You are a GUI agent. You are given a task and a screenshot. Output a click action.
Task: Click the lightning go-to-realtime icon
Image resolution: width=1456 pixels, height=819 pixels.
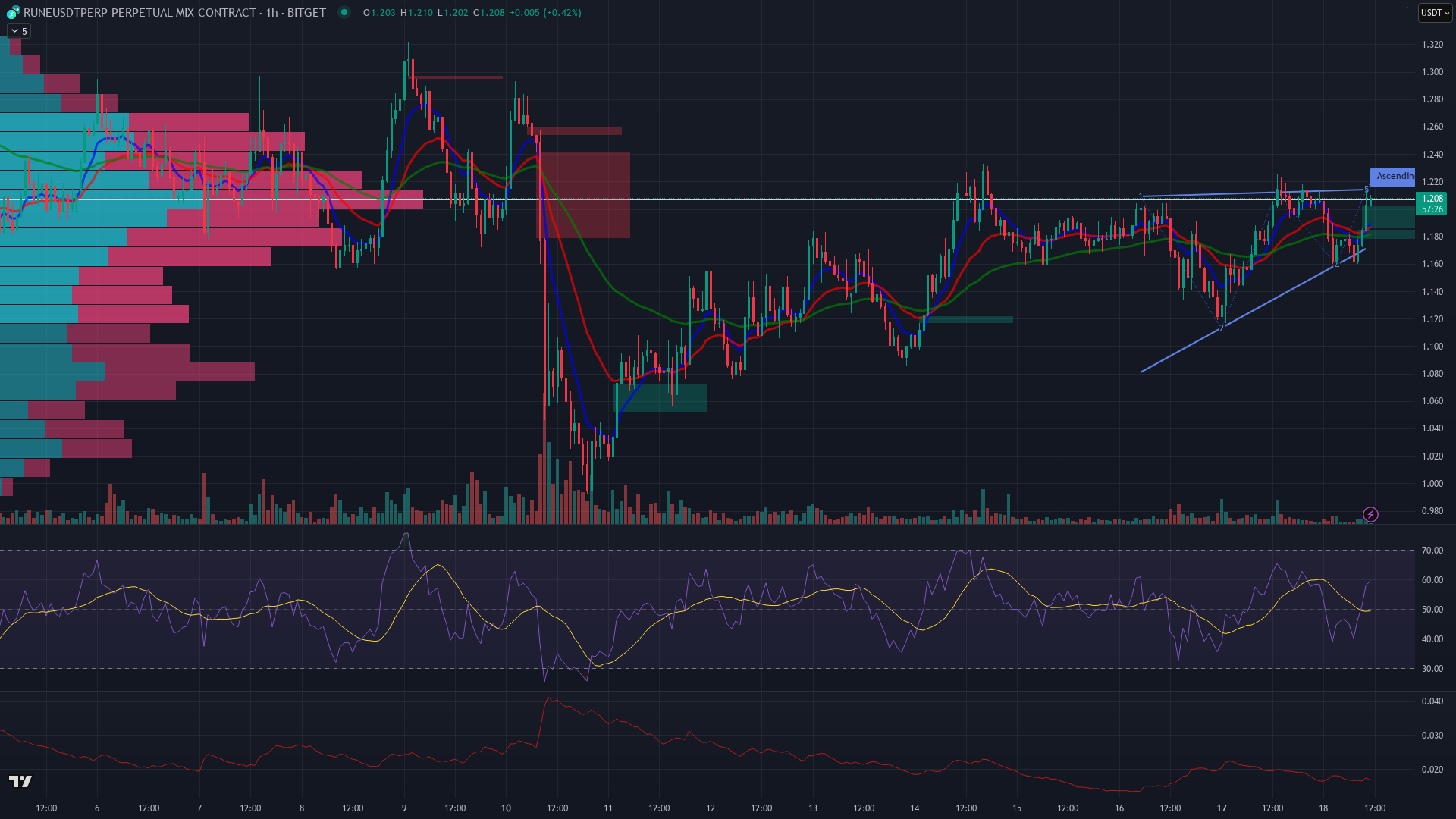(x=1370, y=515)
